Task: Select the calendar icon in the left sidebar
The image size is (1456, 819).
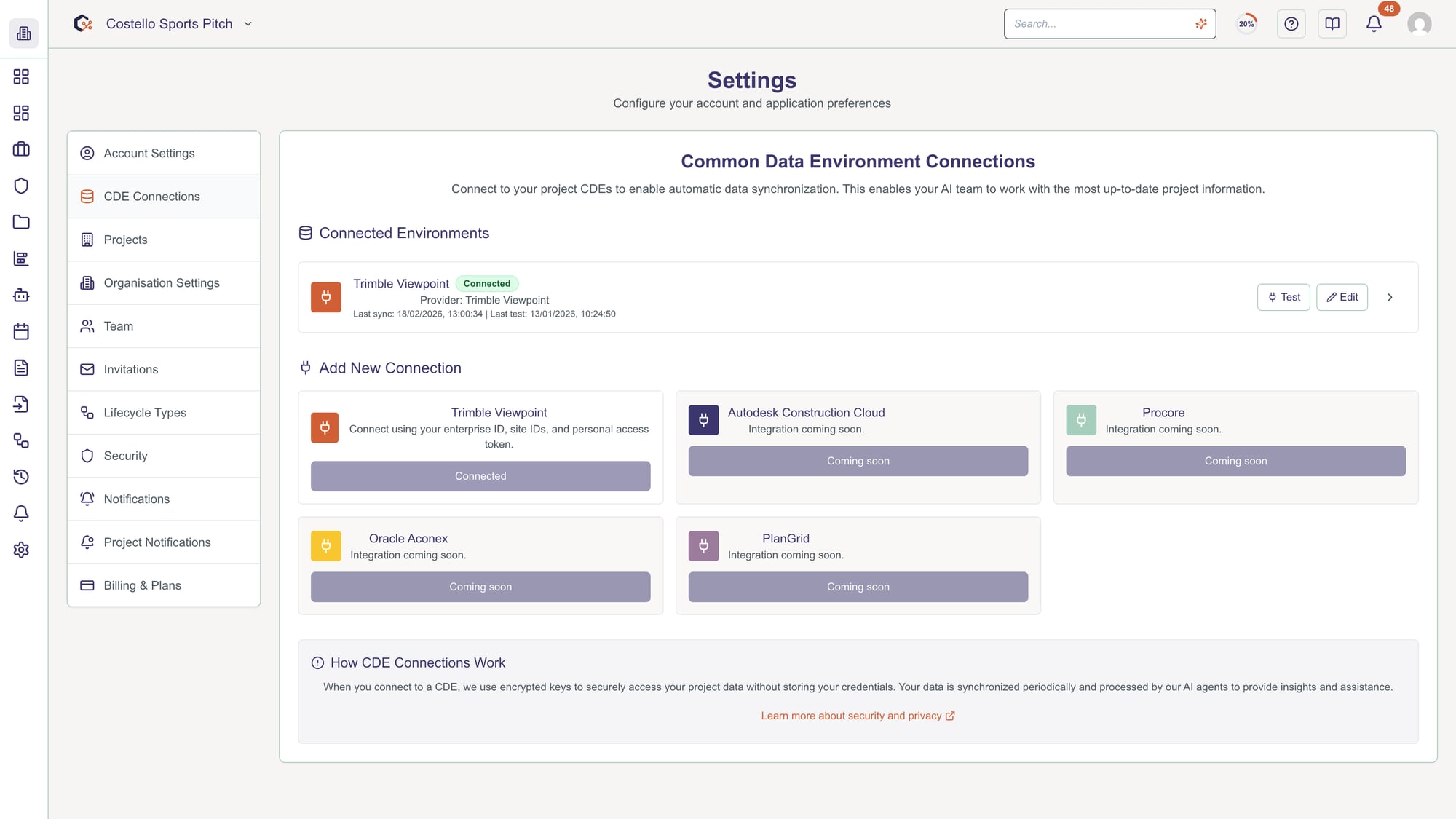Action: tap(20, 331)
